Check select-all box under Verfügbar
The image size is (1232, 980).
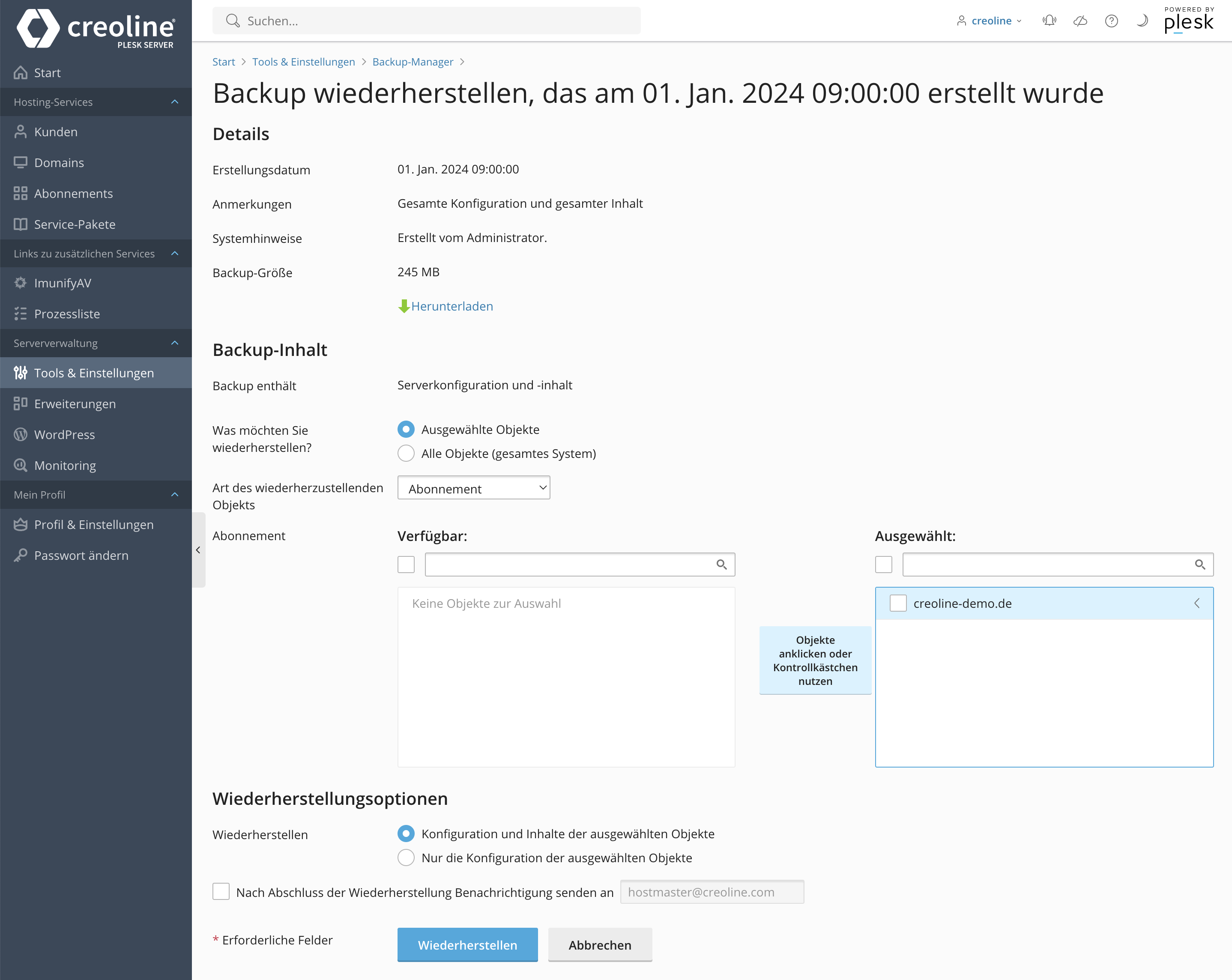coord(406,565)
